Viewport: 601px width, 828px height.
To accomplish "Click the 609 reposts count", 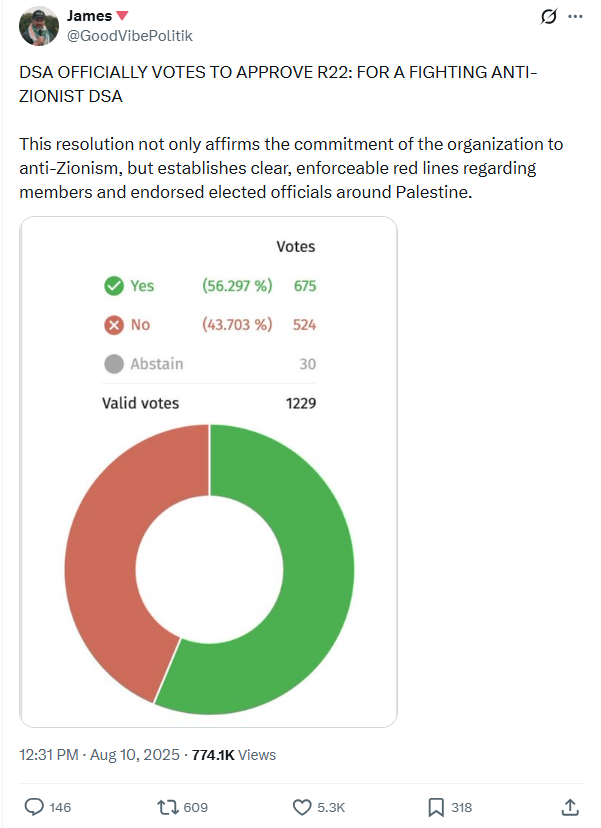I will (196, 807).
